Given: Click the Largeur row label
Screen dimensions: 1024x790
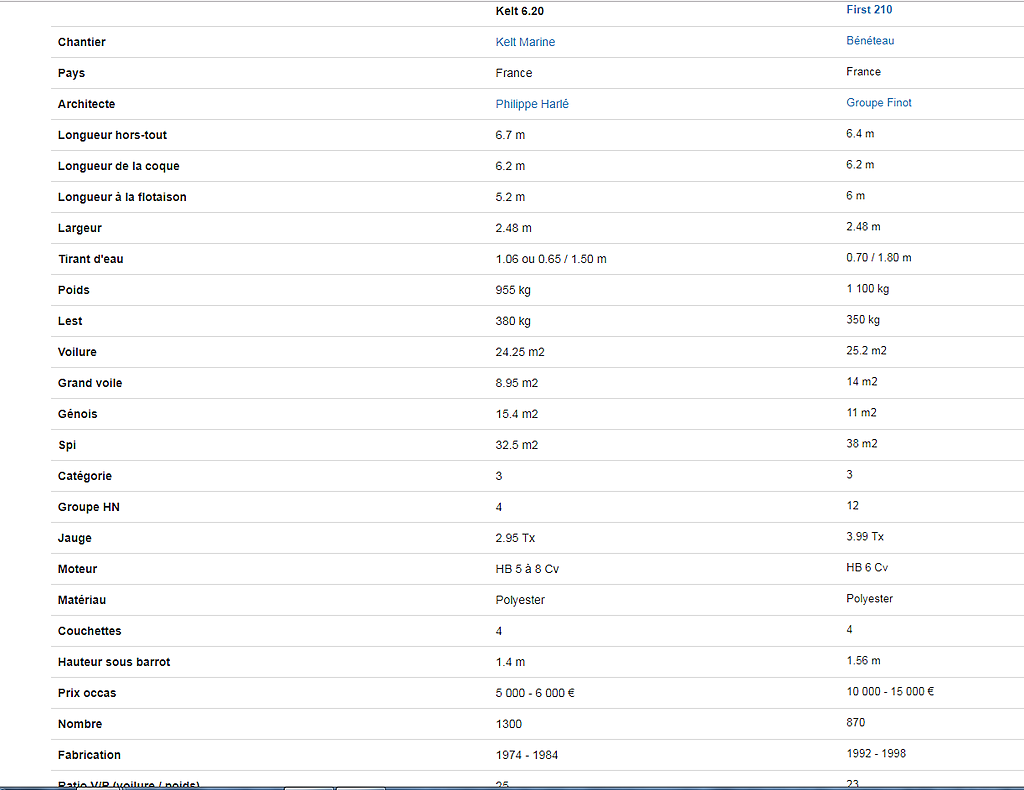Looking at the screenshot, I should [80, 228].
